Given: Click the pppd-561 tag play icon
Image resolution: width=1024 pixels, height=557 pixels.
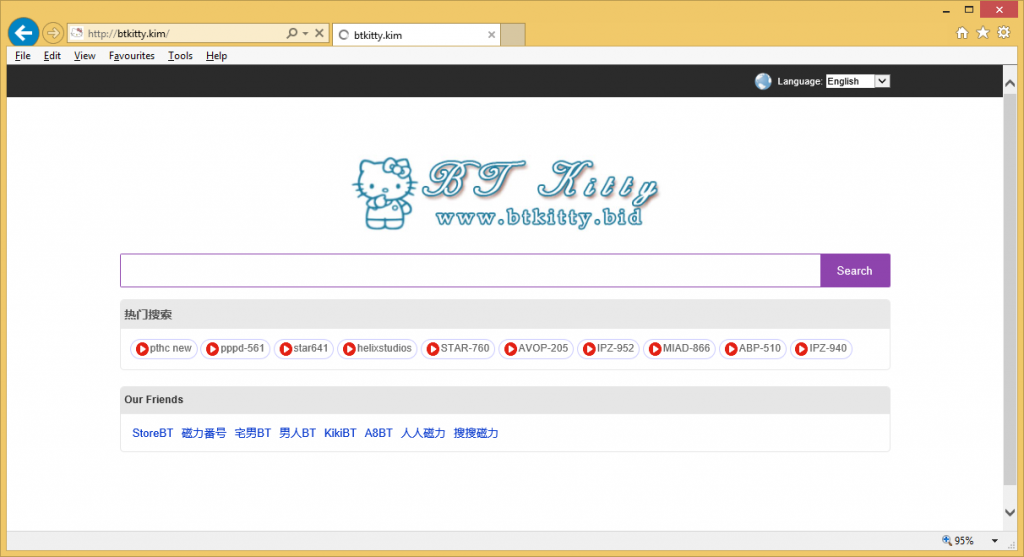Looking at the screenshot, I should pyautogui.click(x=212, y=349).
